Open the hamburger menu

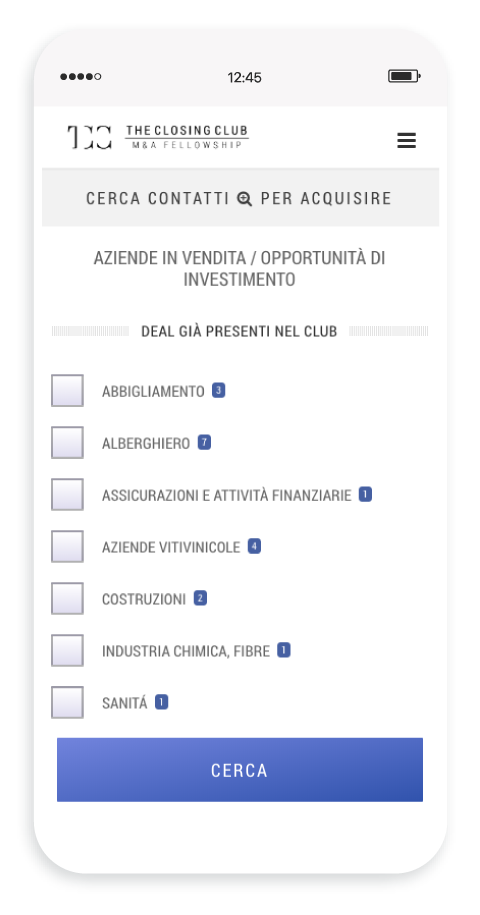tap(407, 140)
